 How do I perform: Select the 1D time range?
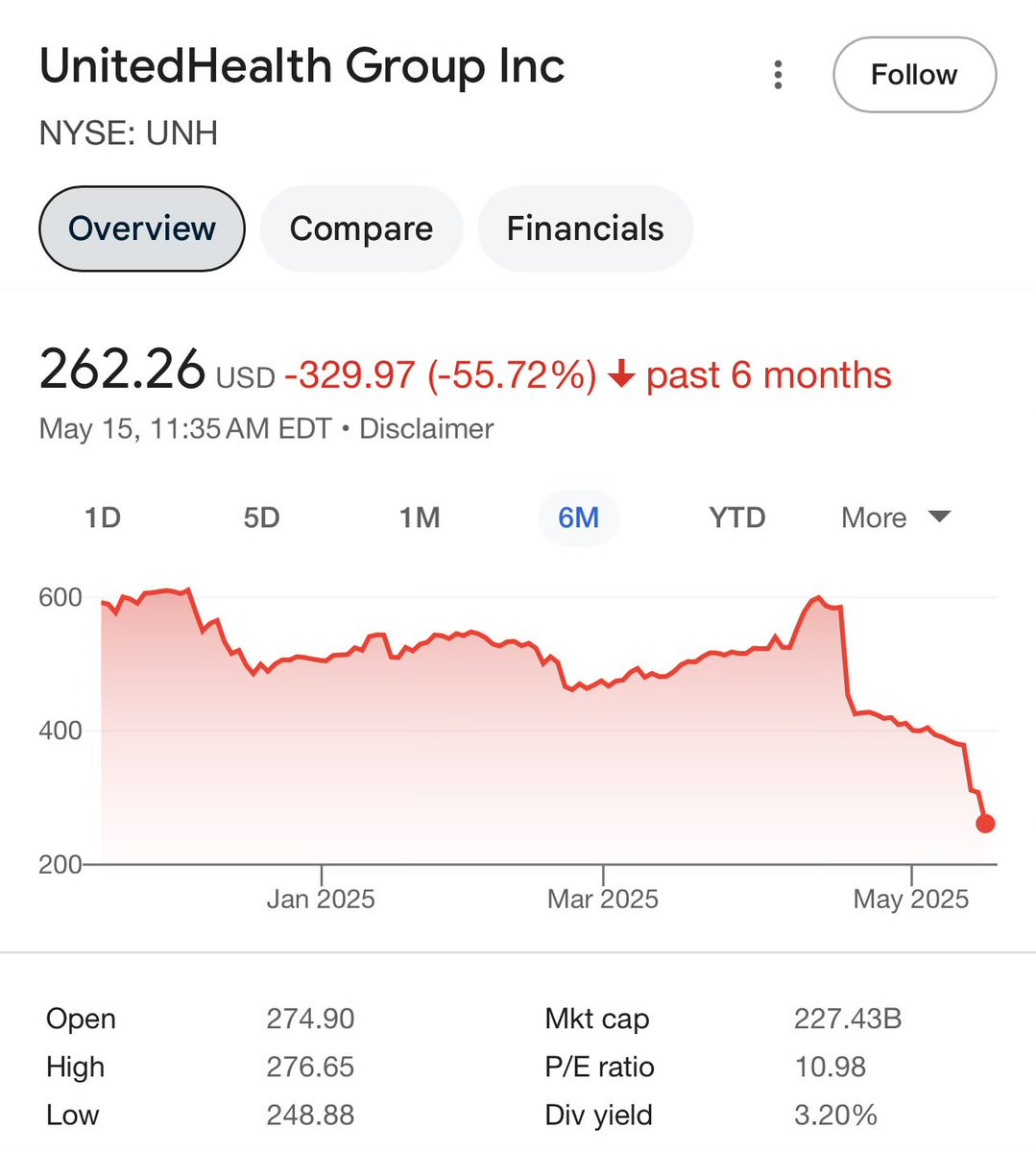coord(103,517)
